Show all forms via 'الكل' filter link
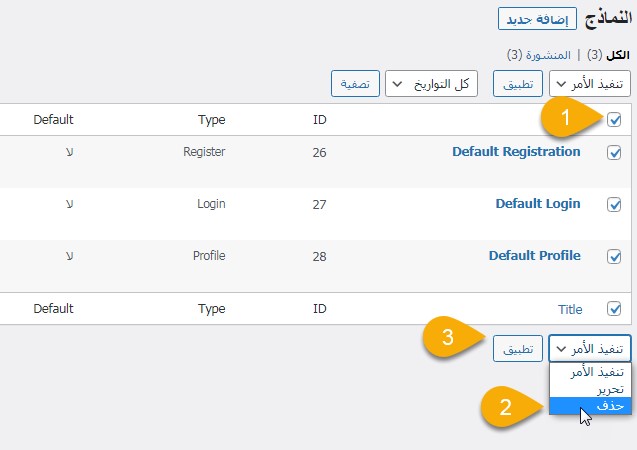The height and width of the screenshot is (450, 637). point(621,54)
